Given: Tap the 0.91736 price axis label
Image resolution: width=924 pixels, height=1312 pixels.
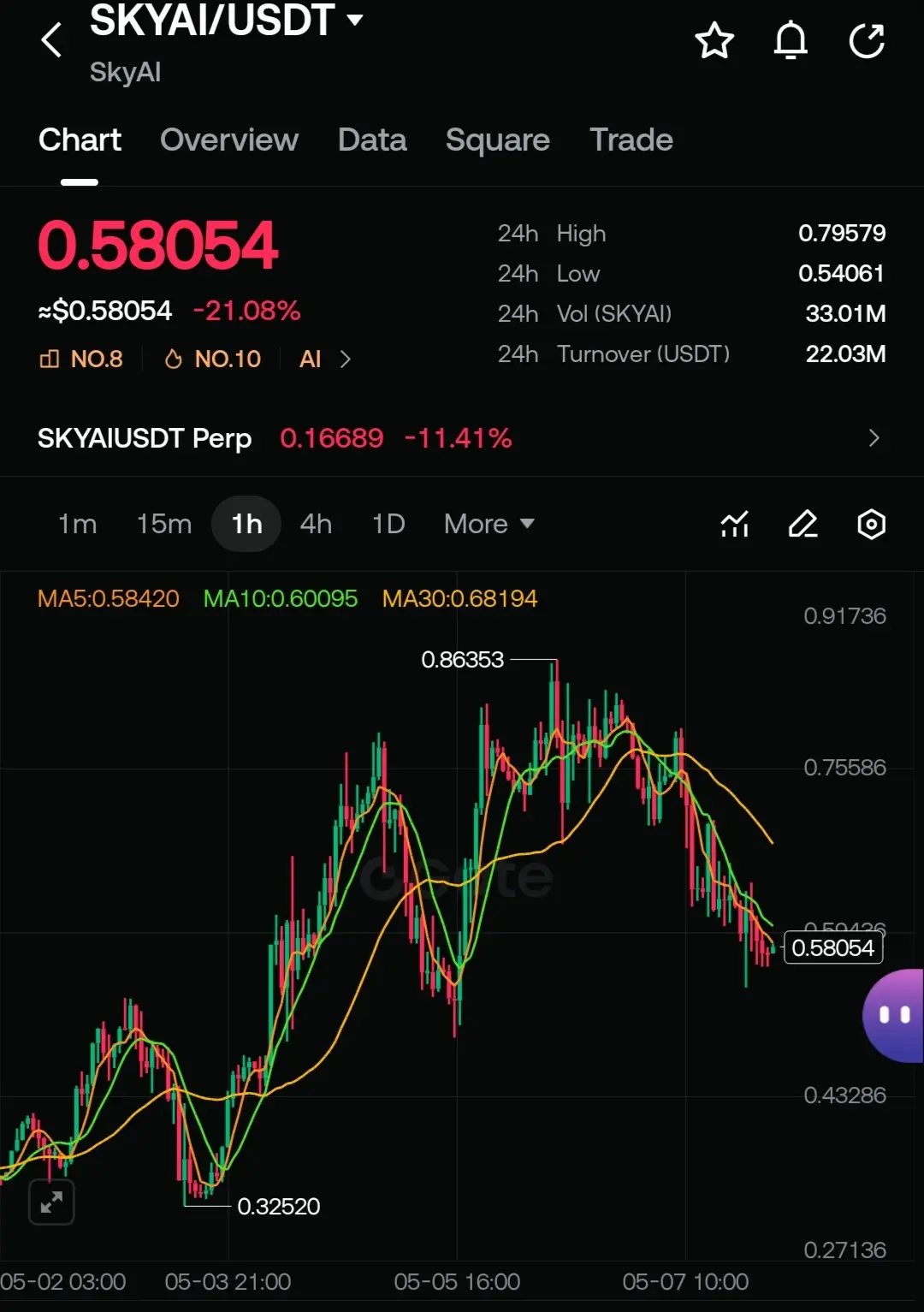Looking at the screenshot, I should coord(844,615).
